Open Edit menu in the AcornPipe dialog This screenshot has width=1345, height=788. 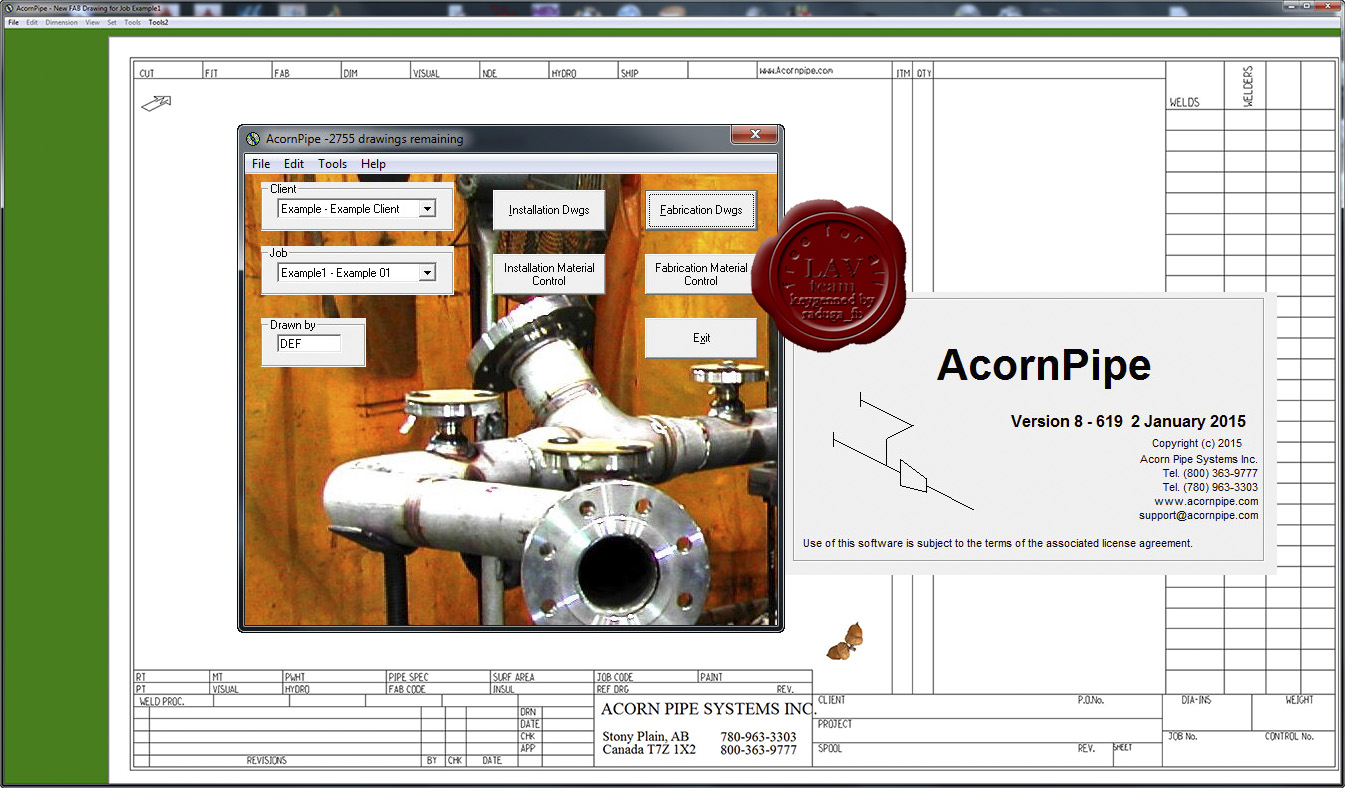pos(294,164)
